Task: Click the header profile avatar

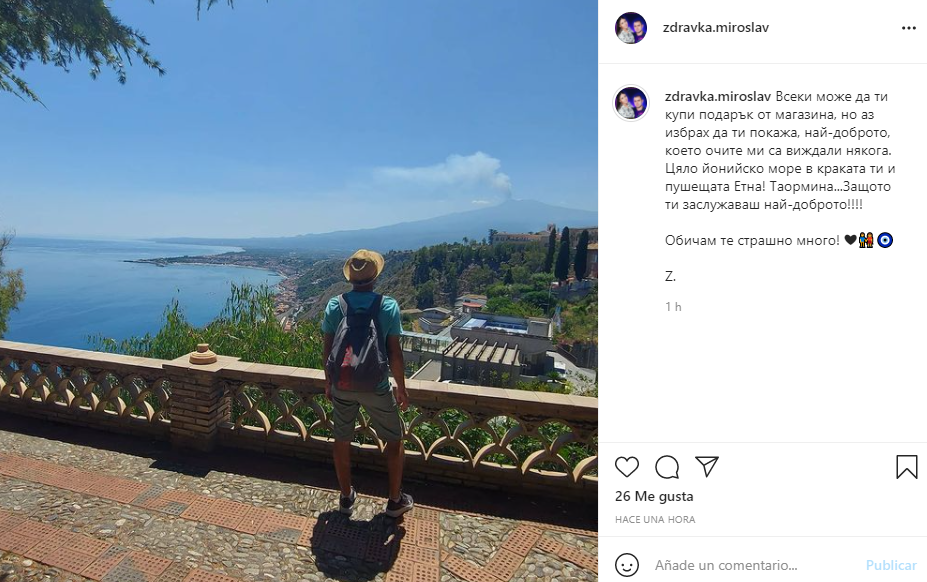Action: [x=631, y=28]
